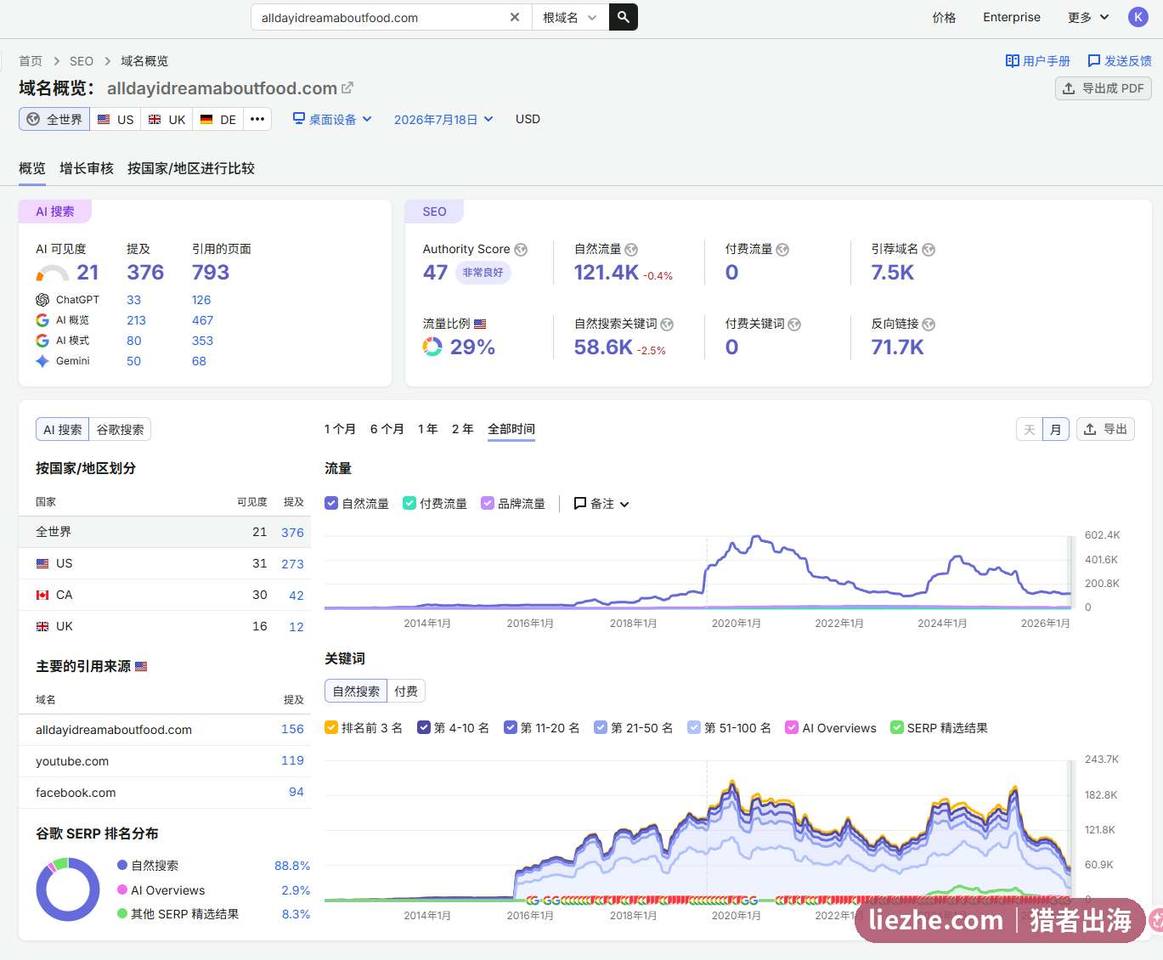
Task: Toggle 第 11-20 名 checkbox
Action: pyautogui.click(x=510, y=727)
